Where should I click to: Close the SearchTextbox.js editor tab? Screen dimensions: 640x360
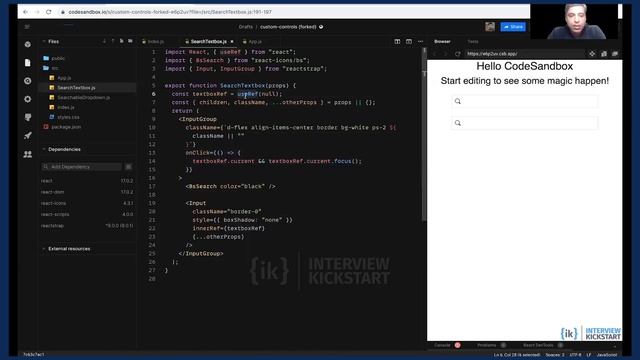click(x=232, y=42)
